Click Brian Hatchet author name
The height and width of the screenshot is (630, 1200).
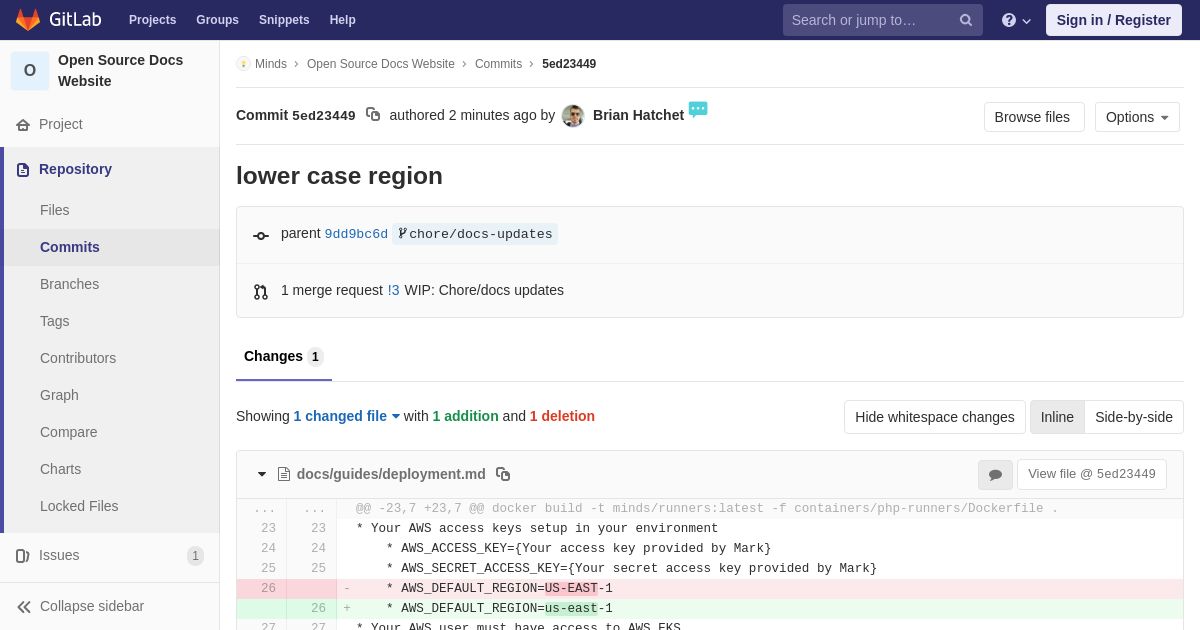pos(638,115)
